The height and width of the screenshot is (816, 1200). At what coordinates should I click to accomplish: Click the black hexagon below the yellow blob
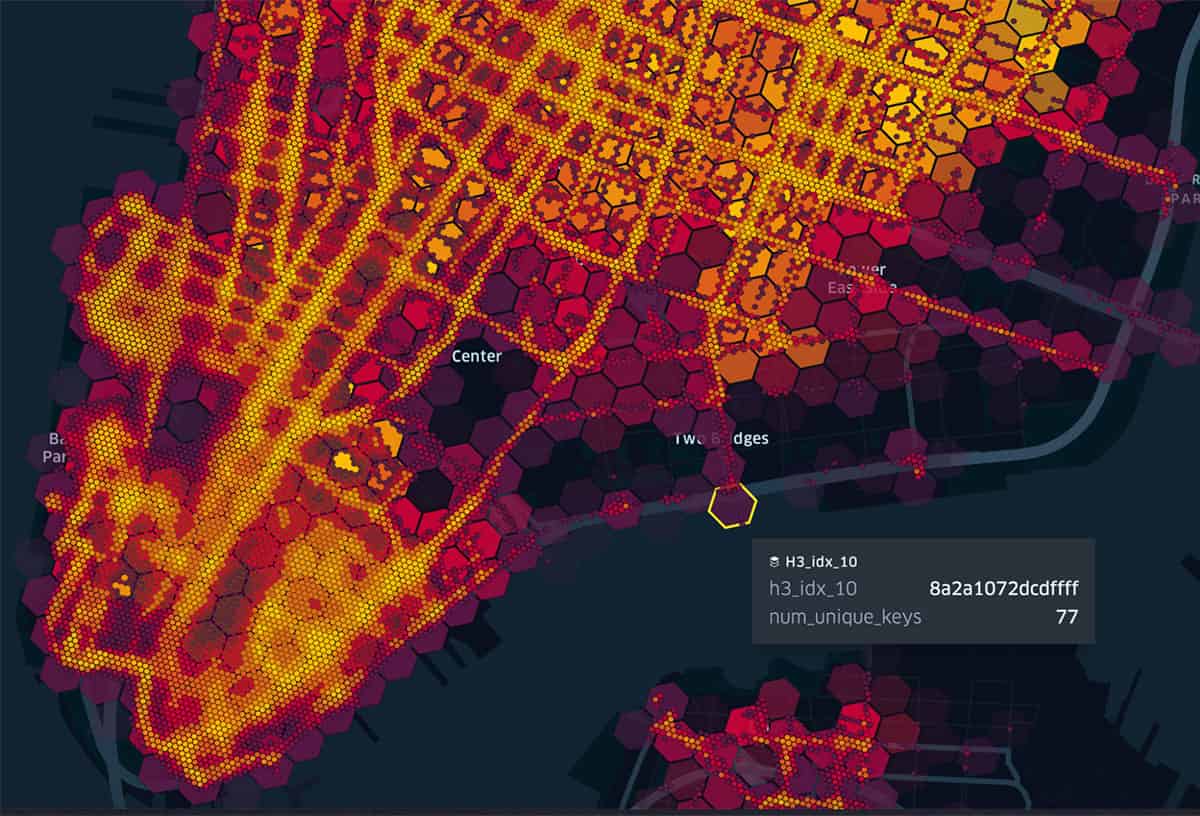430,490
